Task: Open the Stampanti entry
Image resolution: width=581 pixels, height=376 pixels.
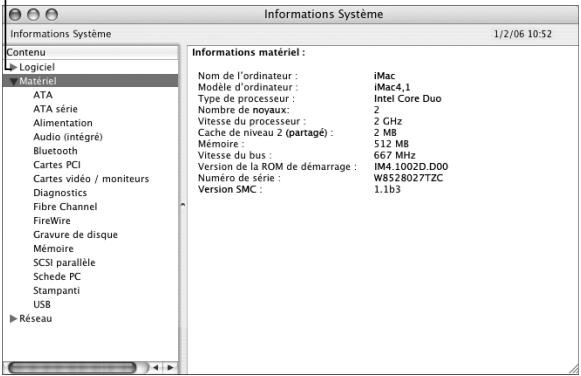Action: (x=56, y=291)
